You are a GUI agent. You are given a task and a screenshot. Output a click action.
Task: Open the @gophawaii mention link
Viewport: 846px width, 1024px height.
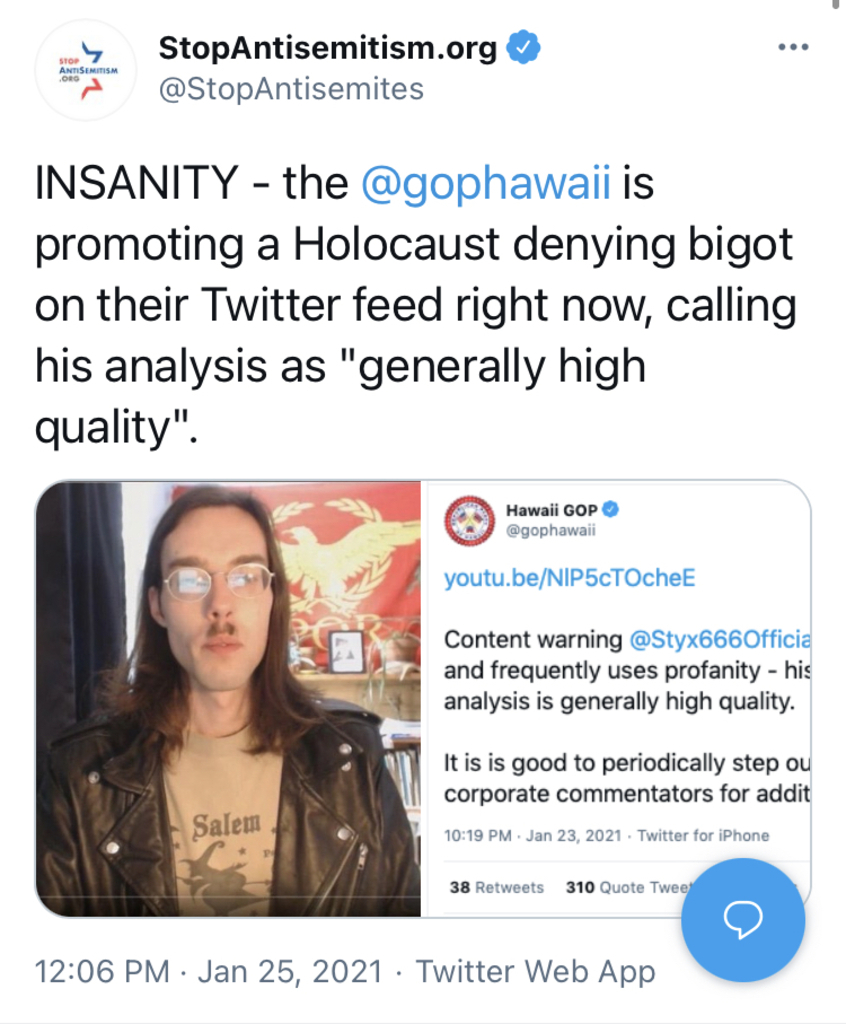point(486,183)
